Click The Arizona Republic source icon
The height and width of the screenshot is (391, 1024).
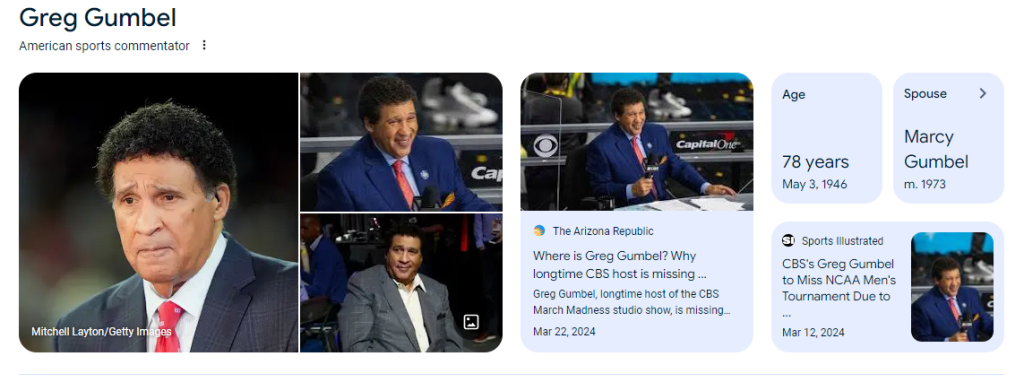coord(539,231)
